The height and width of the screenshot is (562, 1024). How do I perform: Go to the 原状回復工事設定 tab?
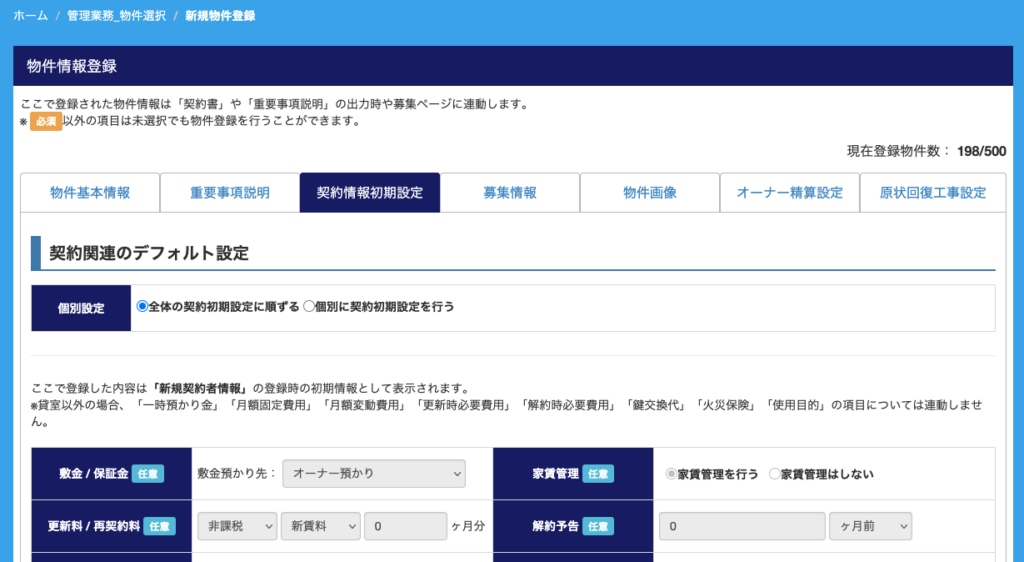(x=932, y=193)
